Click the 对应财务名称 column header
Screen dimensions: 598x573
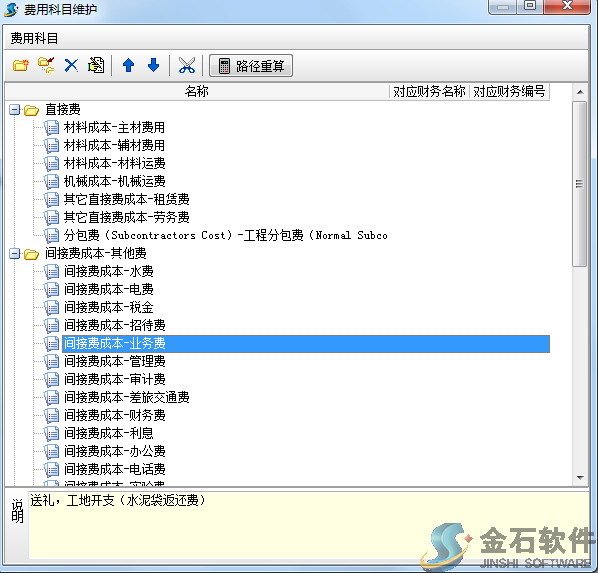(x=429, y=92)
